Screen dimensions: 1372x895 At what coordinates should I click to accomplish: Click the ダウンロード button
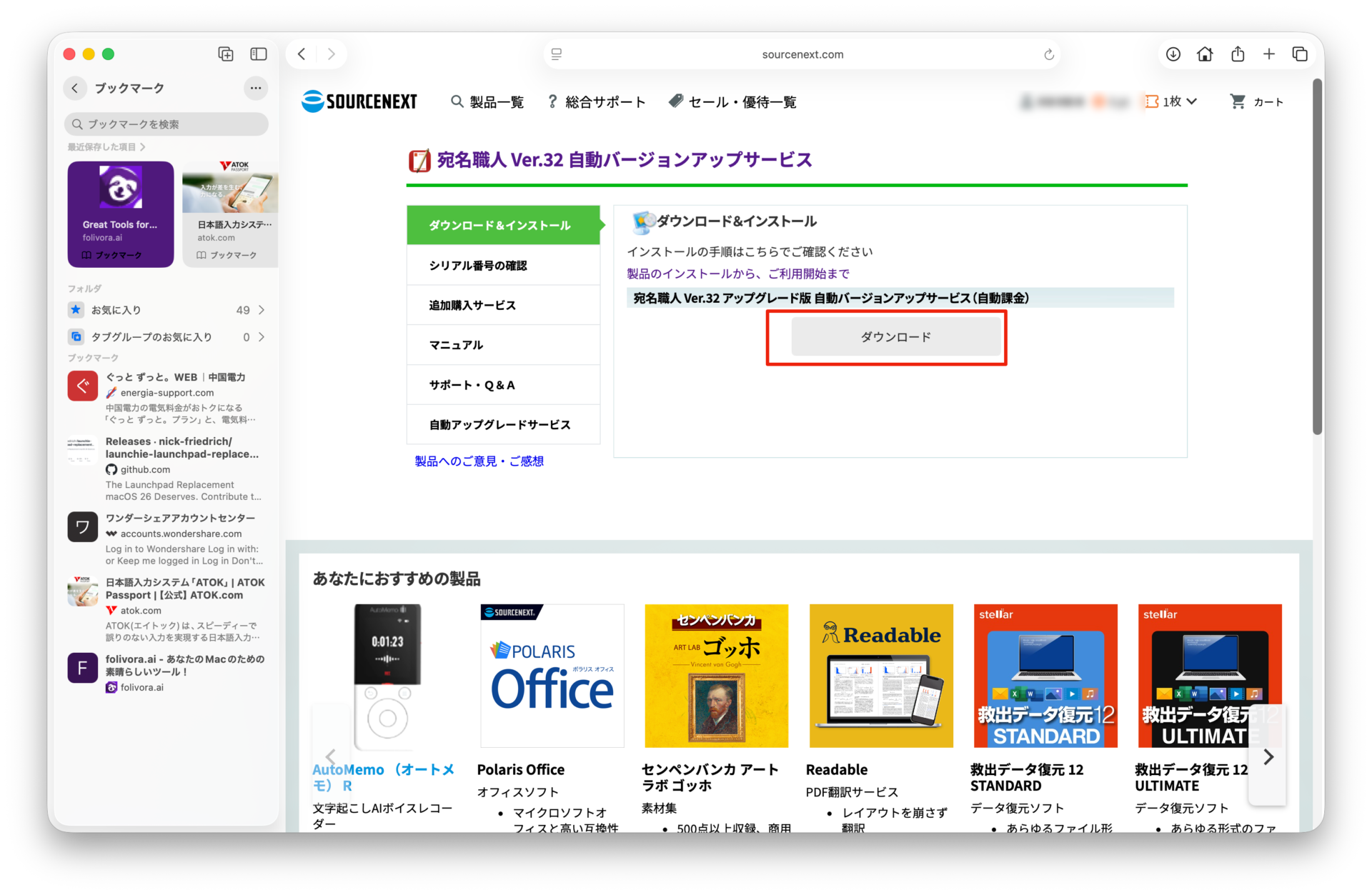pos(895,336)
